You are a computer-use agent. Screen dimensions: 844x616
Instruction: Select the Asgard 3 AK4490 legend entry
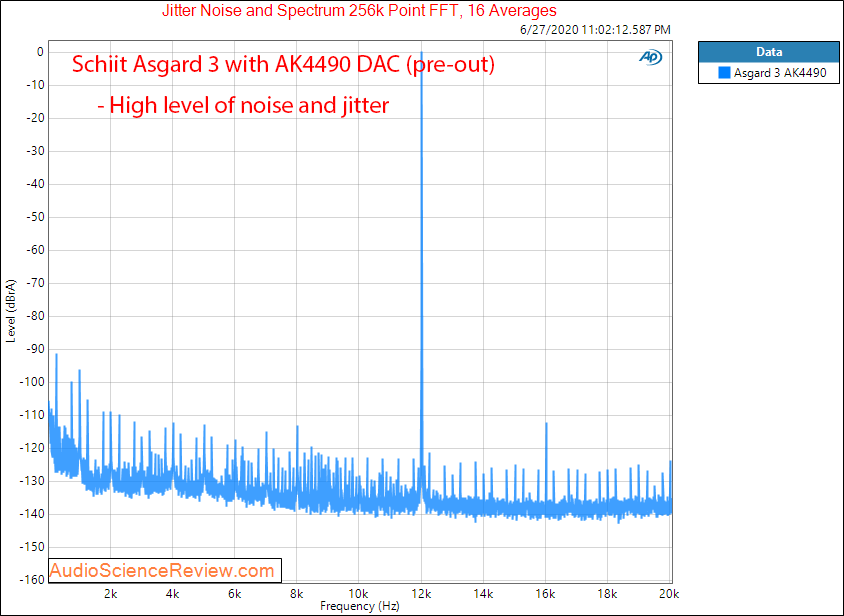tap(769, 73)
